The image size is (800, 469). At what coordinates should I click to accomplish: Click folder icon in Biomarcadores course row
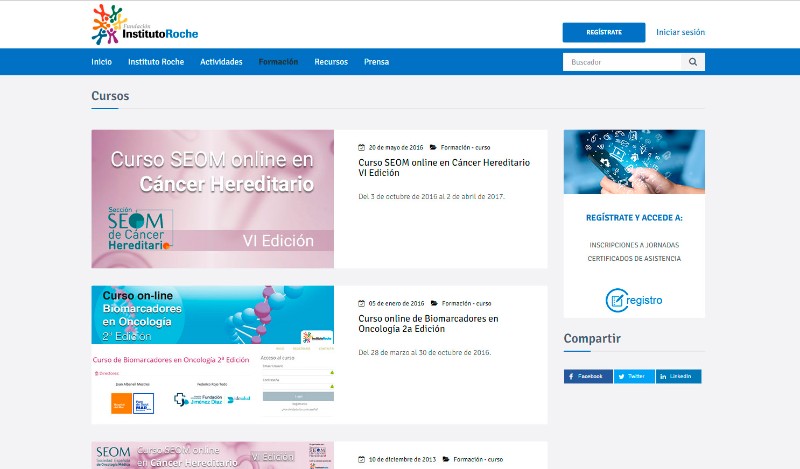click(434, 303)
